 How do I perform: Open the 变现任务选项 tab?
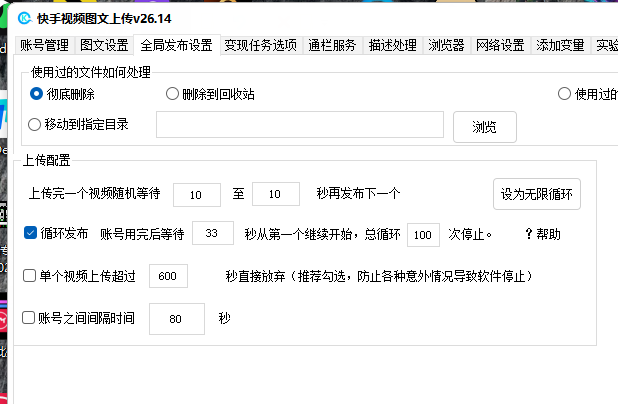(x=261, y=45)
